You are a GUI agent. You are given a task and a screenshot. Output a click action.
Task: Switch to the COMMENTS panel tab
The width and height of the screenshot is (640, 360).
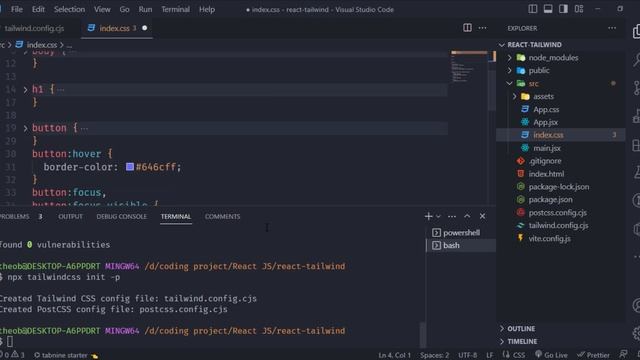222,216
